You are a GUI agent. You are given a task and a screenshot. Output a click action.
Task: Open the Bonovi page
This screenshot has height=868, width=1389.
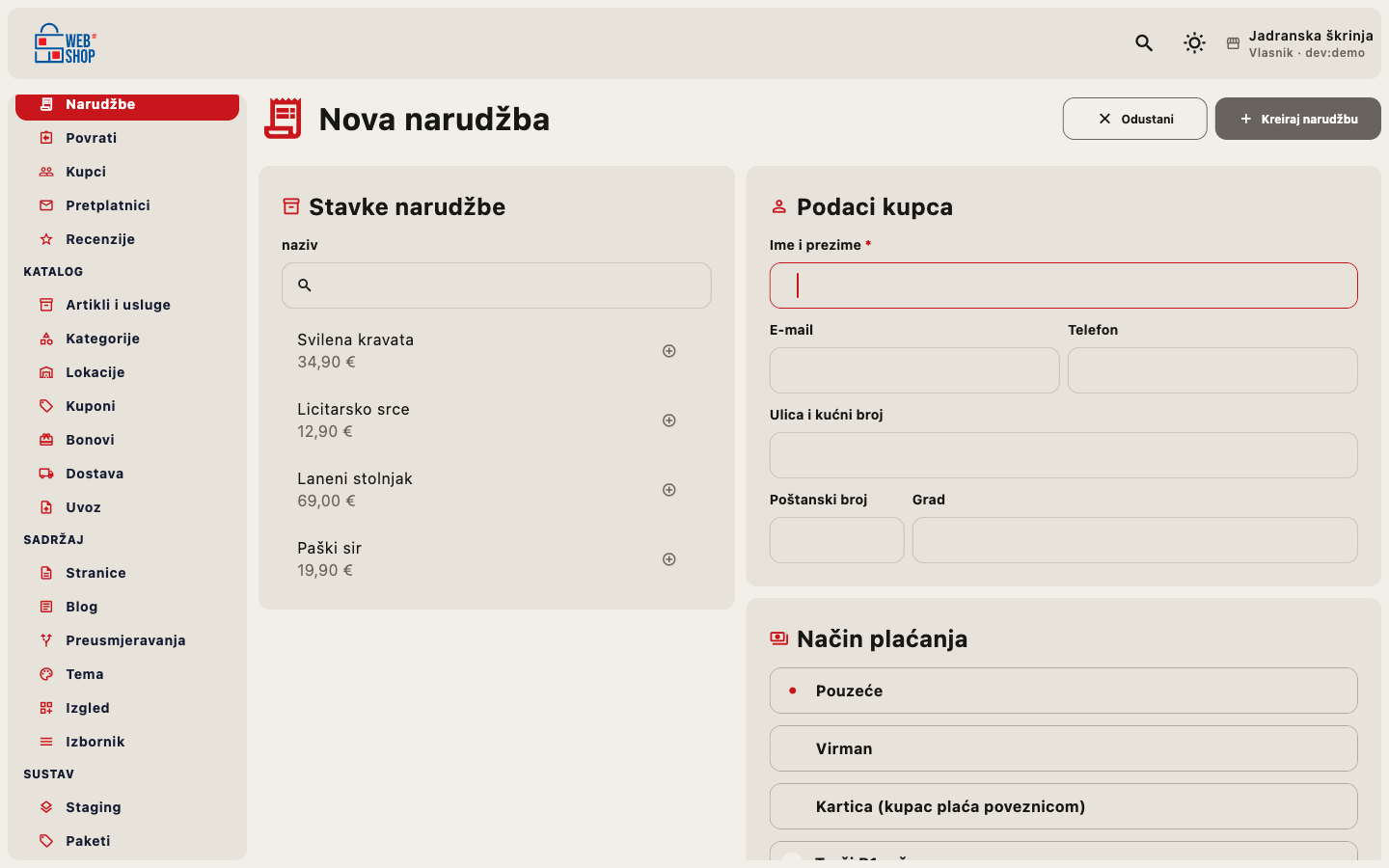click(x=127, y=440)
